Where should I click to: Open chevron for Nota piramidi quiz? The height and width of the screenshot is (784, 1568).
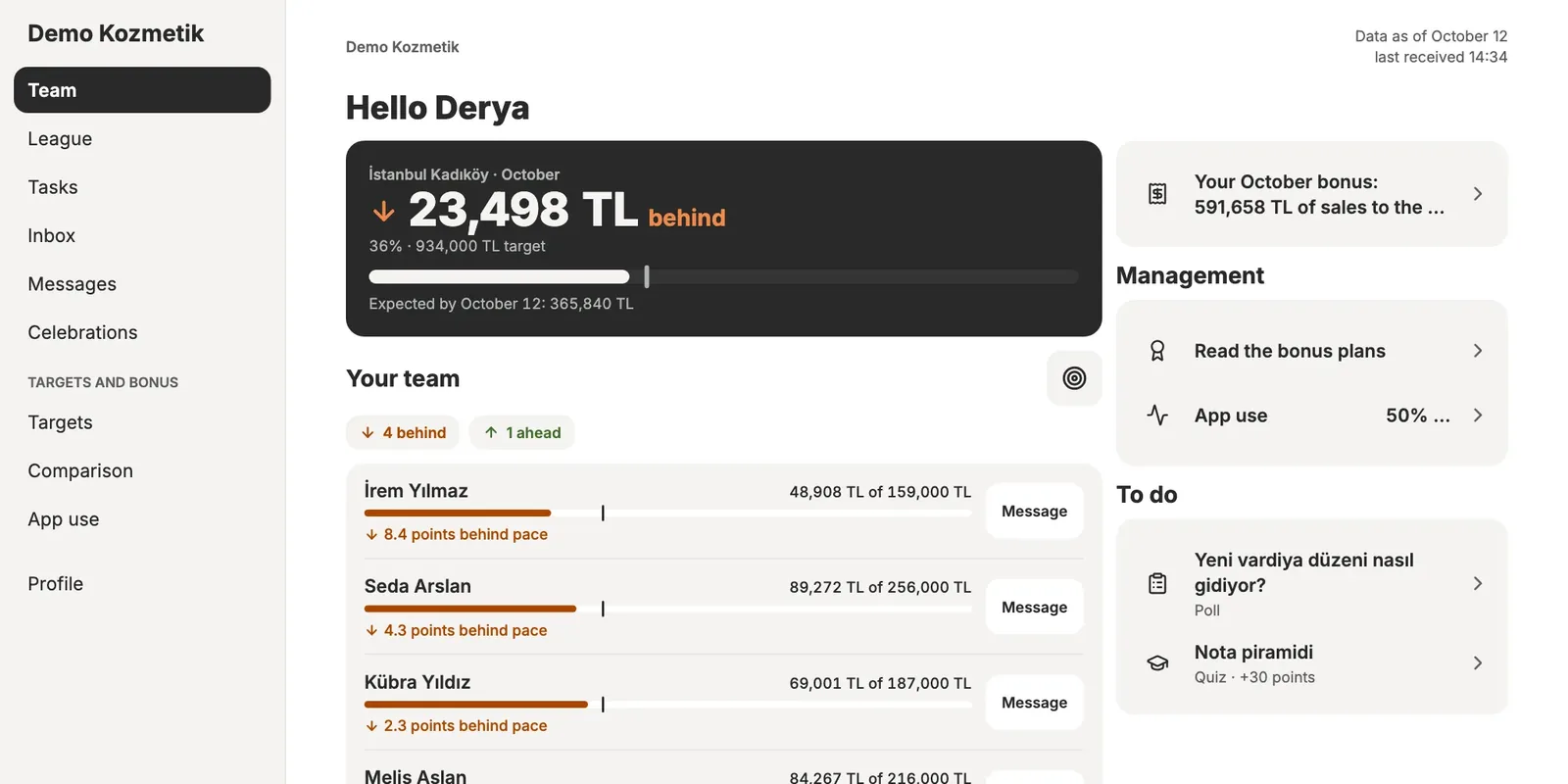click(x=1478, y=663)
